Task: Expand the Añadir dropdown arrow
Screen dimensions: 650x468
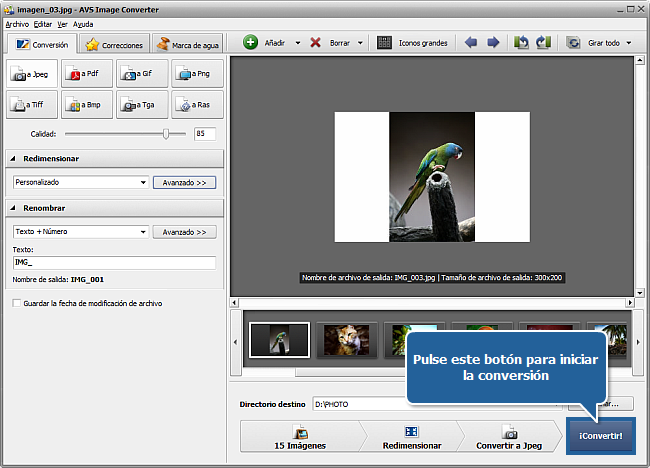Action: [295, 43]
